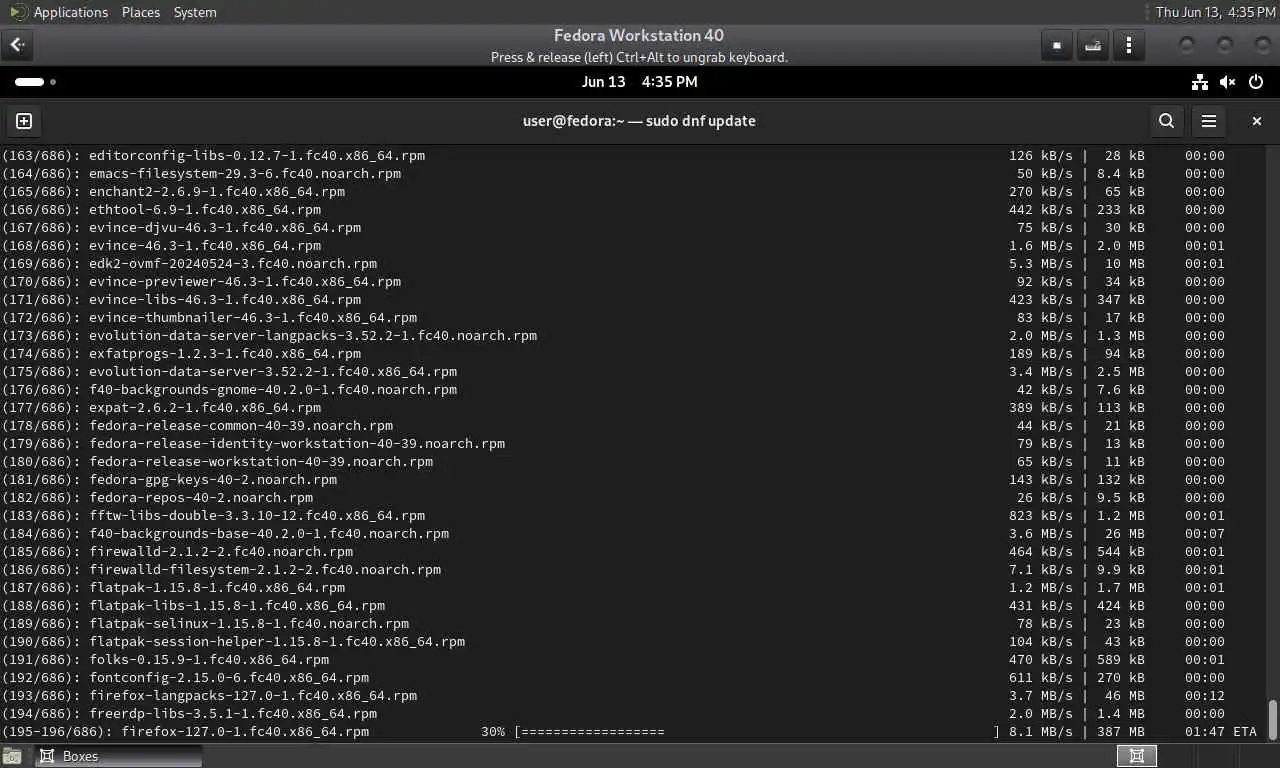Click the firefox-langpacks-127.0-1 line
The image size is (1280, 768).
click(613, 696)
